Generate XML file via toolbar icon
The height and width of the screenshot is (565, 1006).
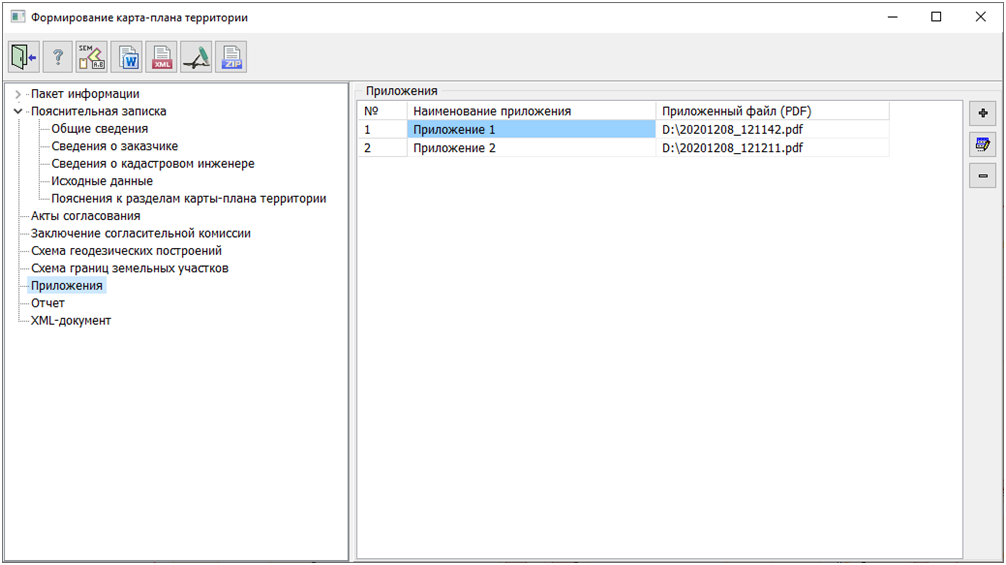161,57
